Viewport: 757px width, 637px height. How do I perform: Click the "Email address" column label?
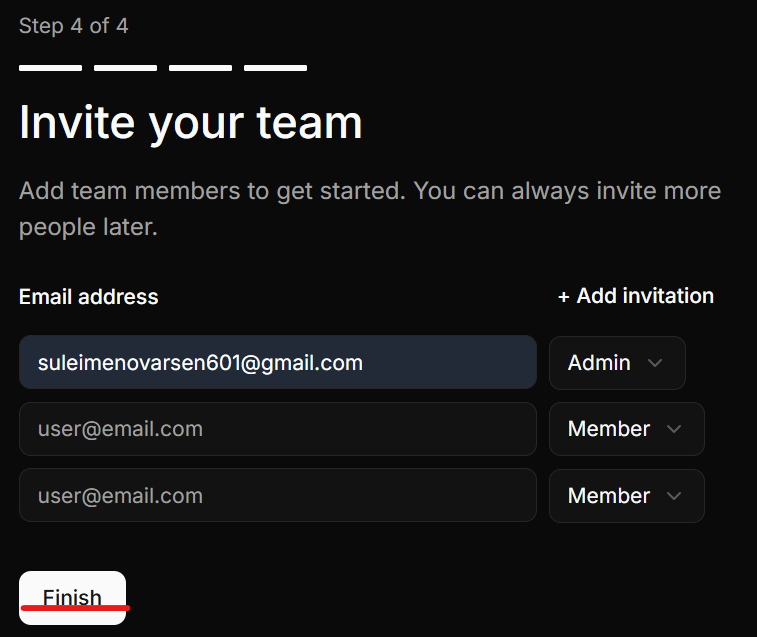[88, 297]
